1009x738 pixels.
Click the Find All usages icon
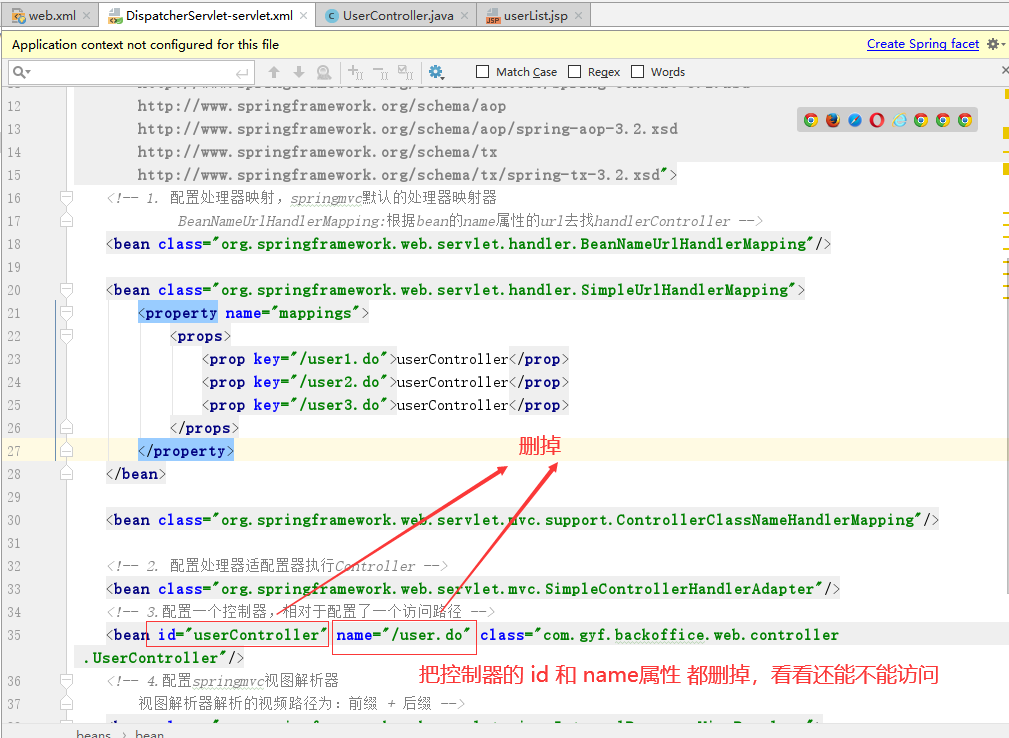pos(324,72)
